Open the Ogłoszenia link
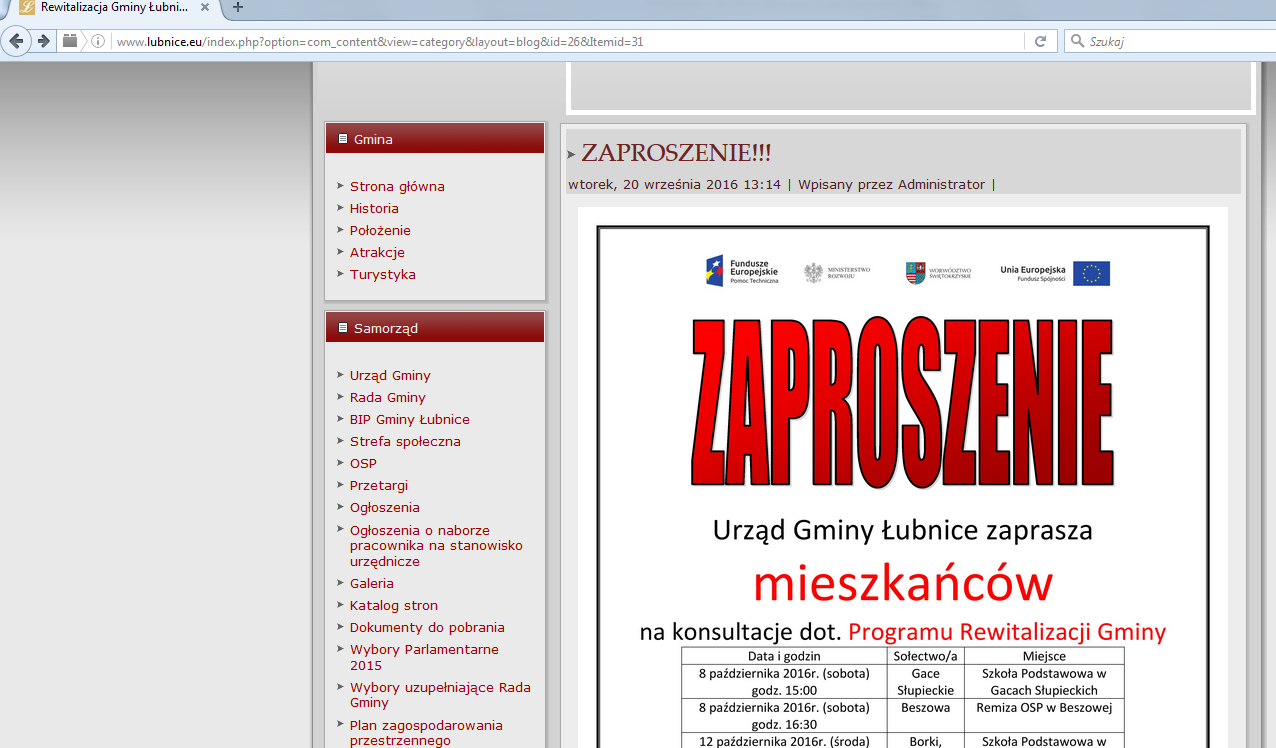Screen dimensions: 1276x748 385,507
